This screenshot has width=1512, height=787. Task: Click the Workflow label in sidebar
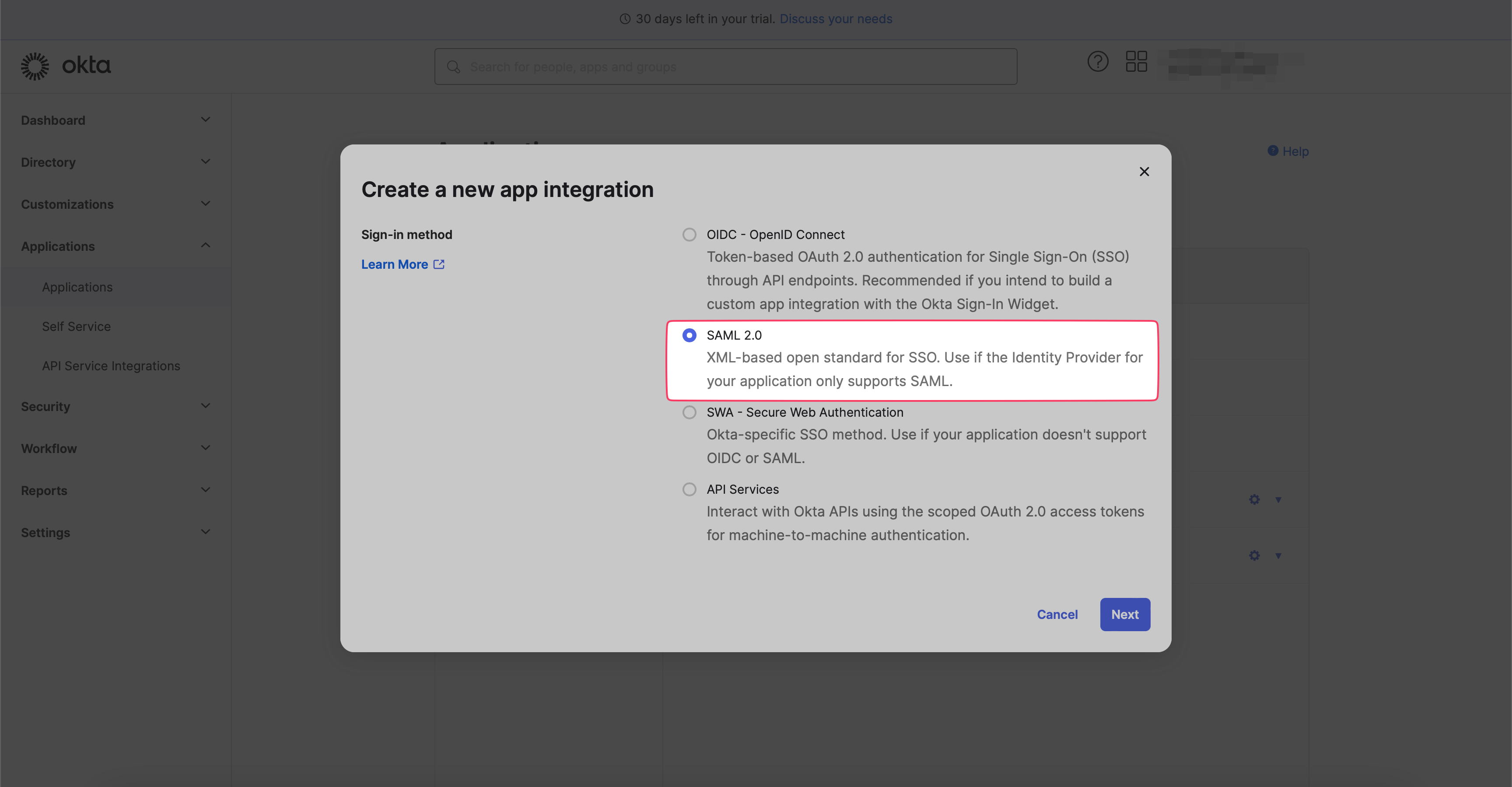(49, 449)
